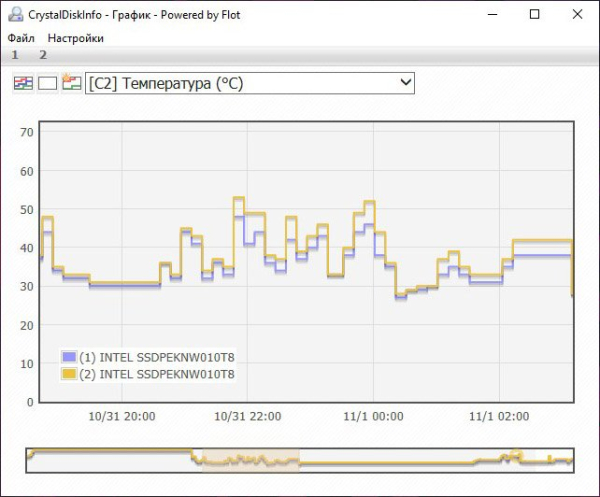The width and height of the screenshot is (600, 497).
Task: Click the y-axis value 0
Action: tap(30, 402)
